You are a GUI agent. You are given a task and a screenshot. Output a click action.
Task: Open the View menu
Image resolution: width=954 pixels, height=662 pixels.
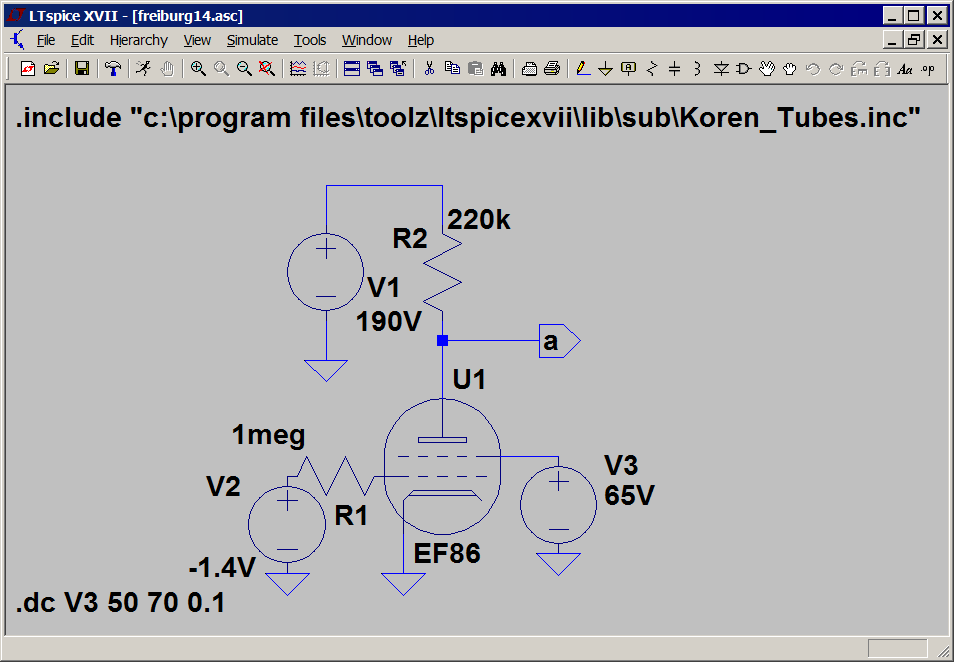(x=197, y=40)
